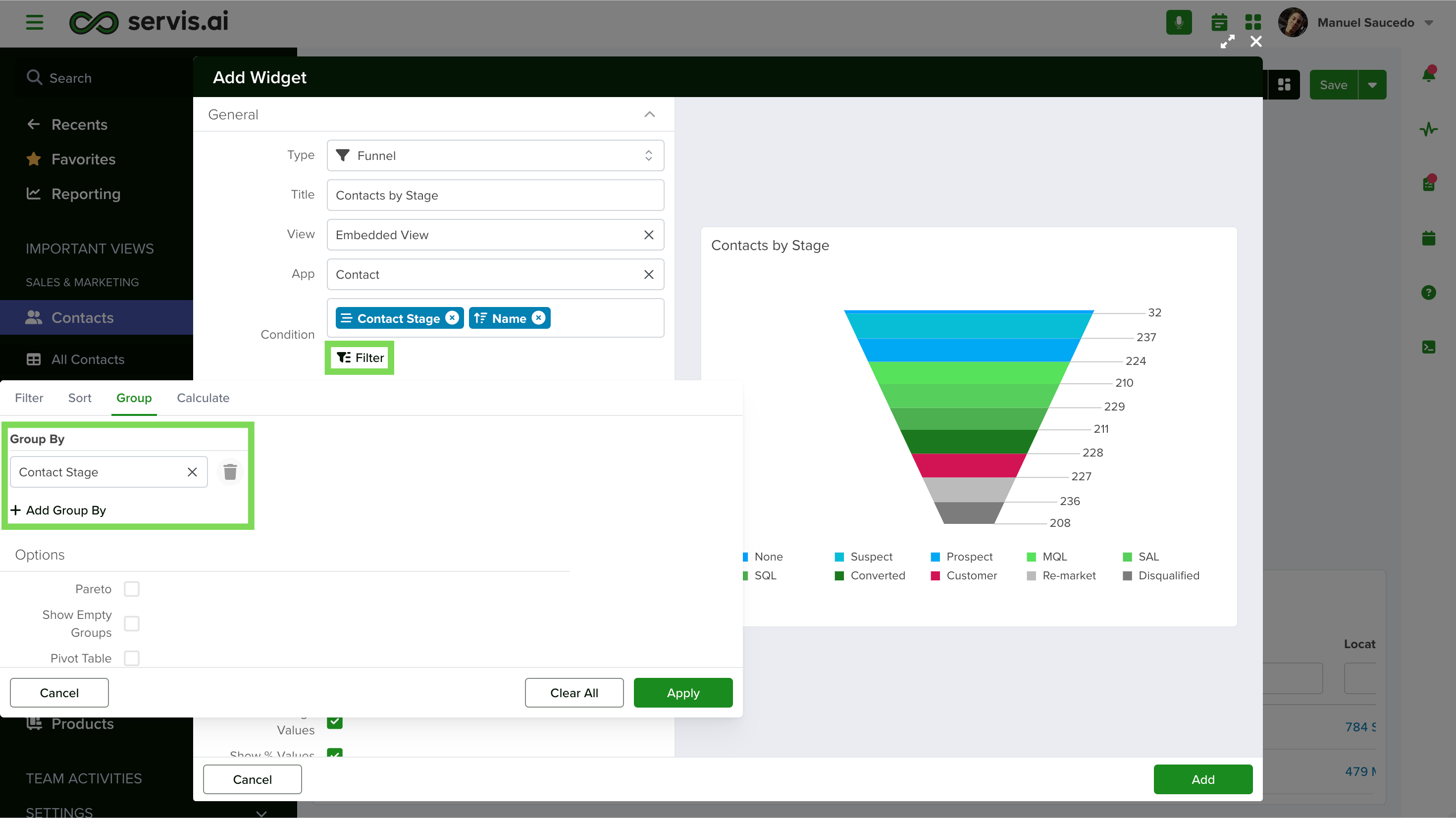Clear the Embedded View field

pyautogui.click(x=648, y=235)
